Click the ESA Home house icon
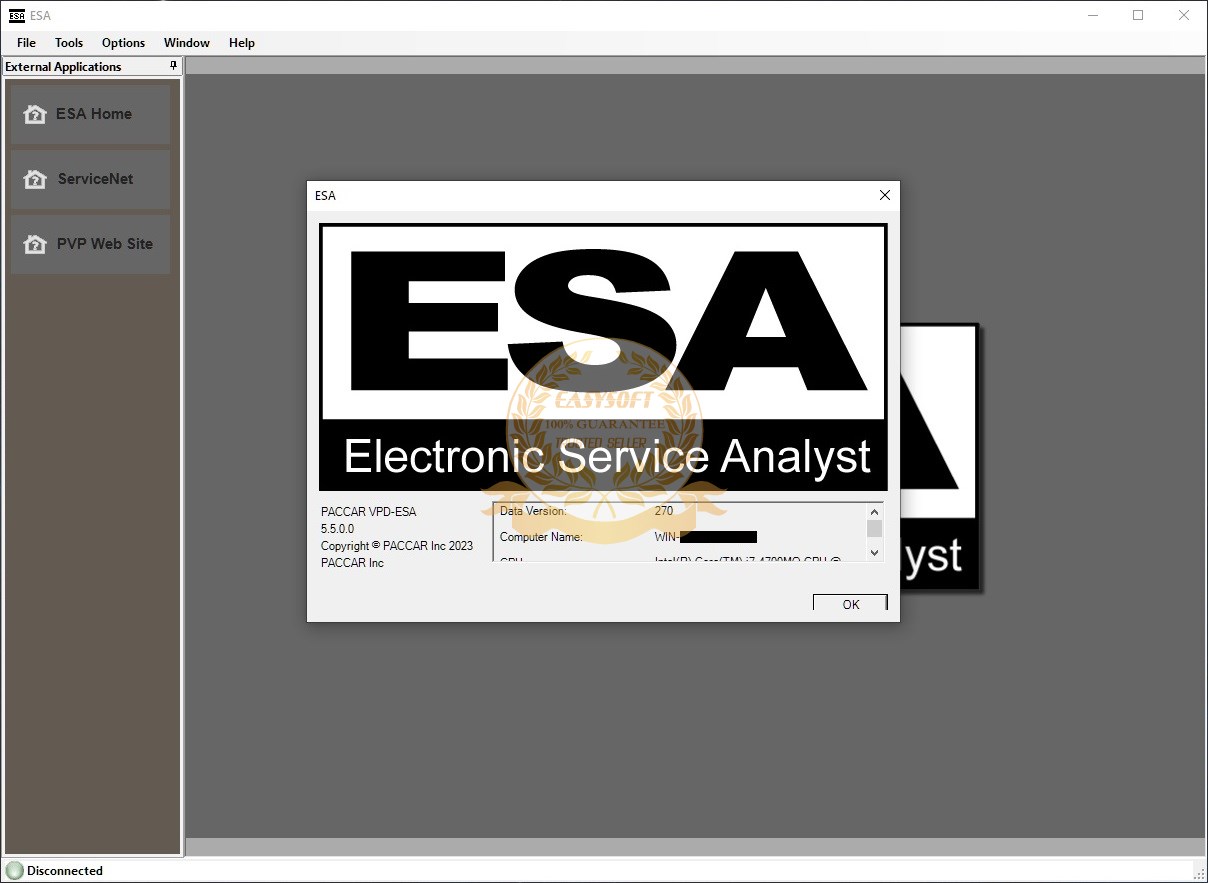This screenshot has height=883, width=1208. point(35,114)
